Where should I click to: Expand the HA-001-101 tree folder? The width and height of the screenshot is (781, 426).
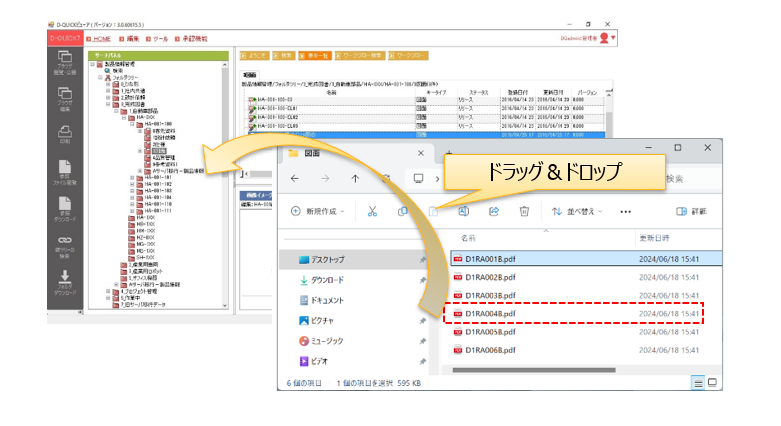pyautogui.click(x=132, y=177)
